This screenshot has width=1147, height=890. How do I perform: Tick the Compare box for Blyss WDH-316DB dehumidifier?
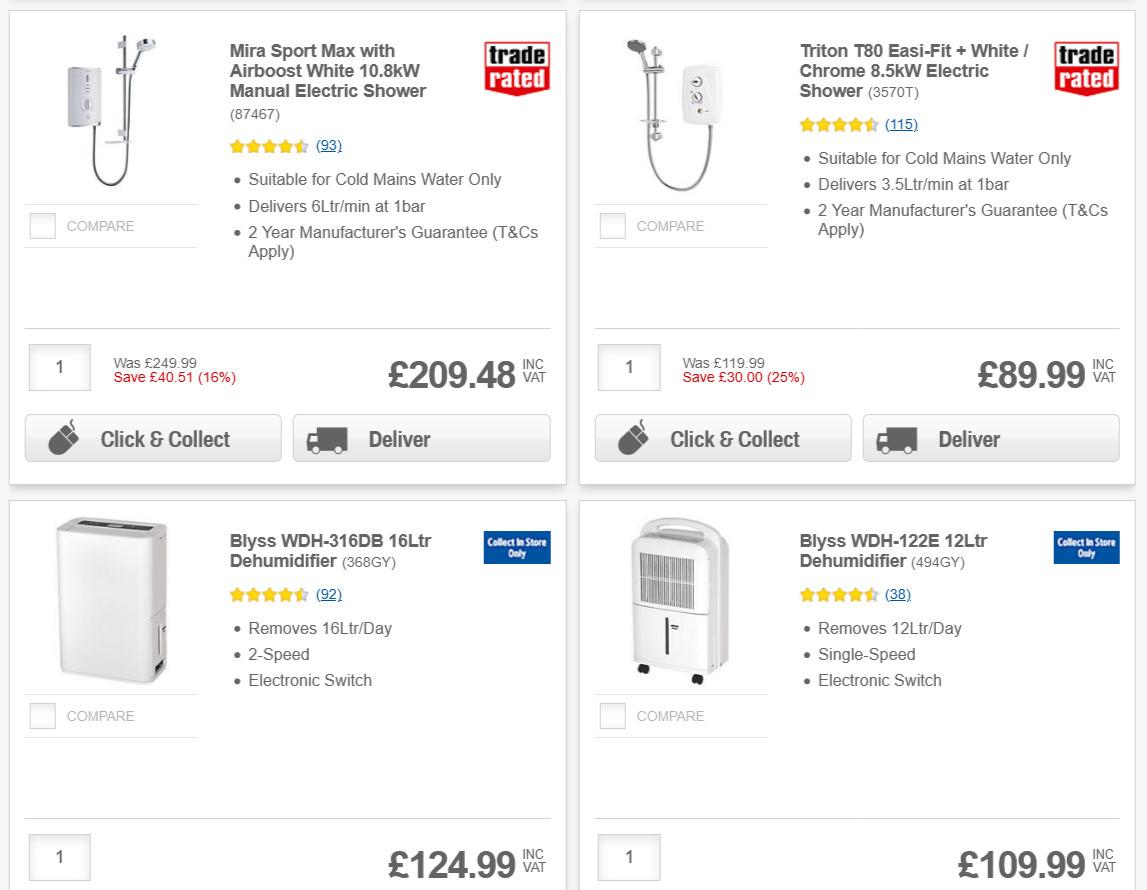coord(42,716)
